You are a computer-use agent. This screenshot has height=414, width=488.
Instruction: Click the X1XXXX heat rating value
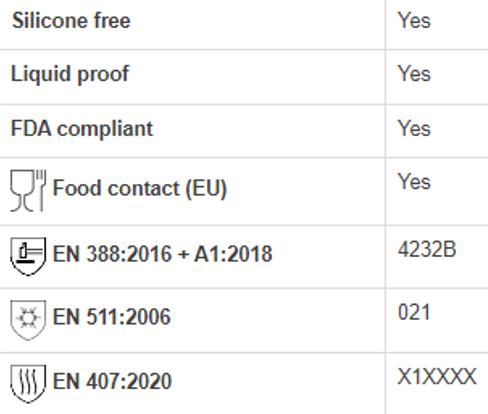pos(437,377)
